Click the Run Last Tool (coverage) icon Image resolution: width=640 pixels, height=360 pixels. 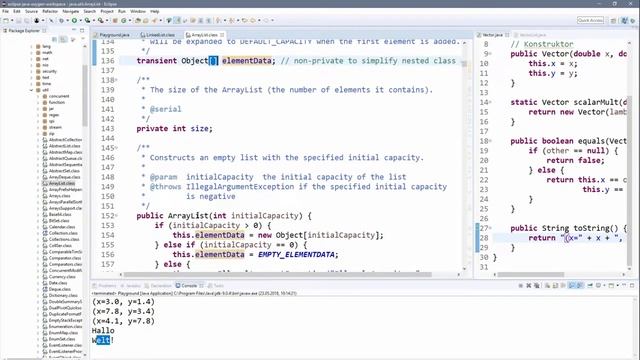coord(87,20)
